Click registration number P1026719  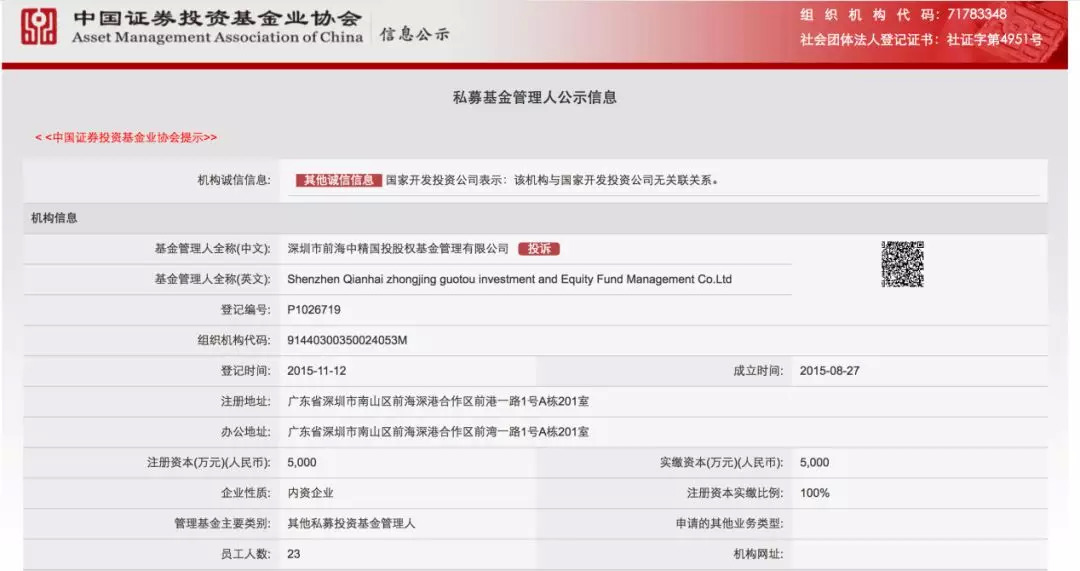coord(314,310)
